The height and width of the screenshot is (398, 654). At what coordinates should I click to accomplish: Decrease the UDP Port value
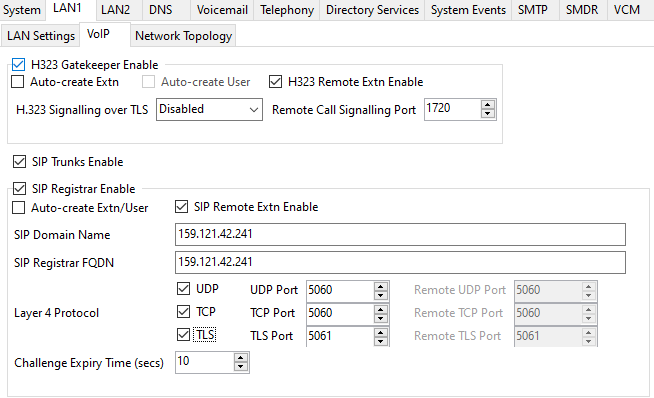381,295
